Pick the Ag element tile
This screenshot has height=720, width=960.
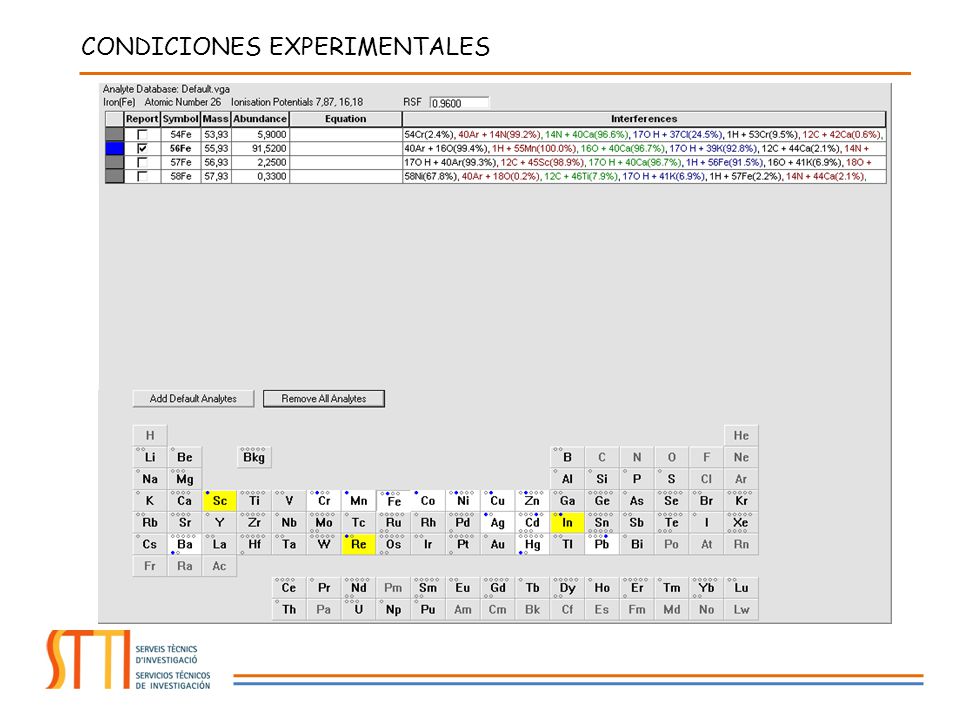tap(498, 522)
